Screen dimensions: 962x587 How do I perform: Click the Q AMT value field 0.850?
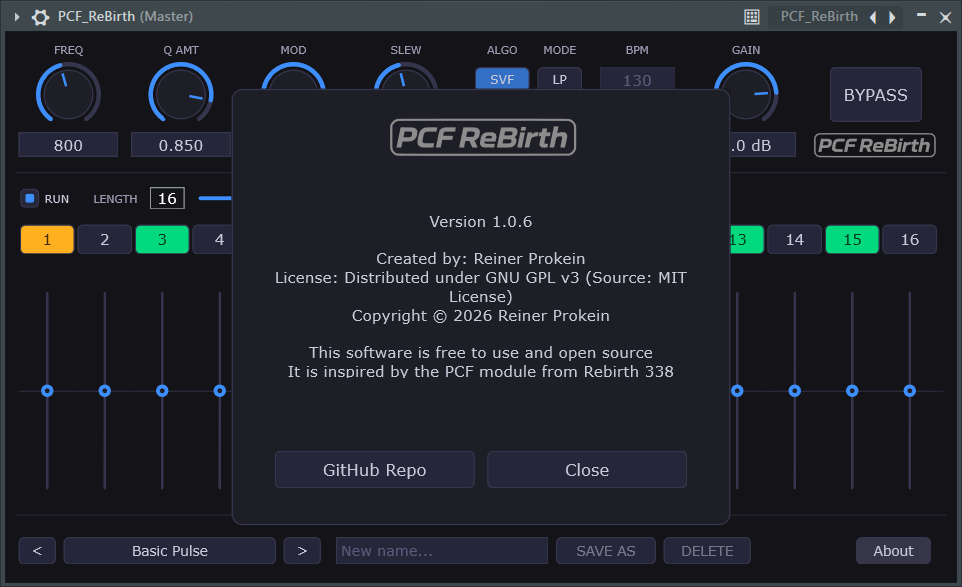click(181, 145)
